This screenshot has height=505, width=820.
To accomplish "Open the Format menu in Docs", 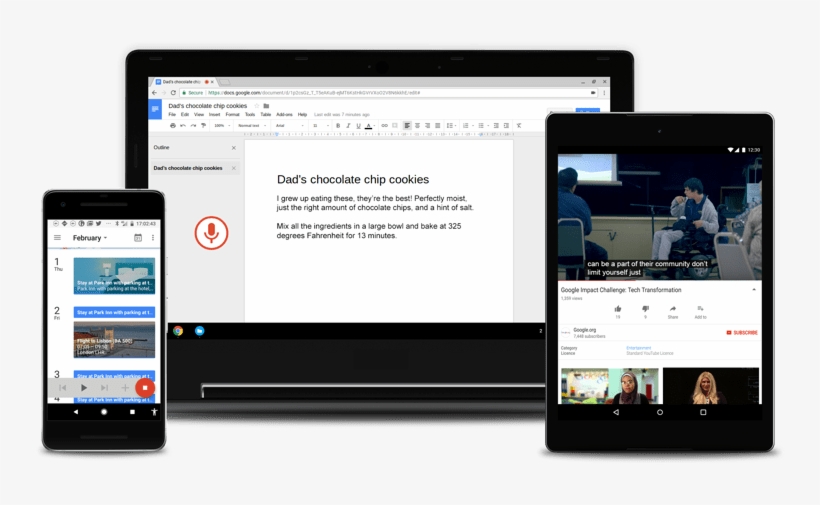I will (x=232, y=115).
